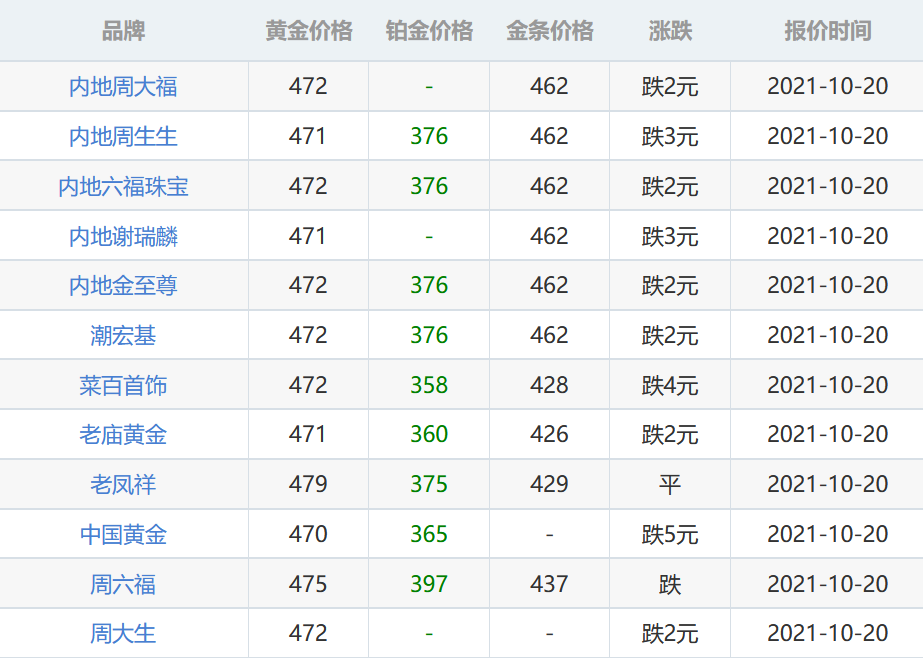Open the 内地谢瑞麟 brand page
The height and width of the screenshot is (658, 923).
(124, 236)
